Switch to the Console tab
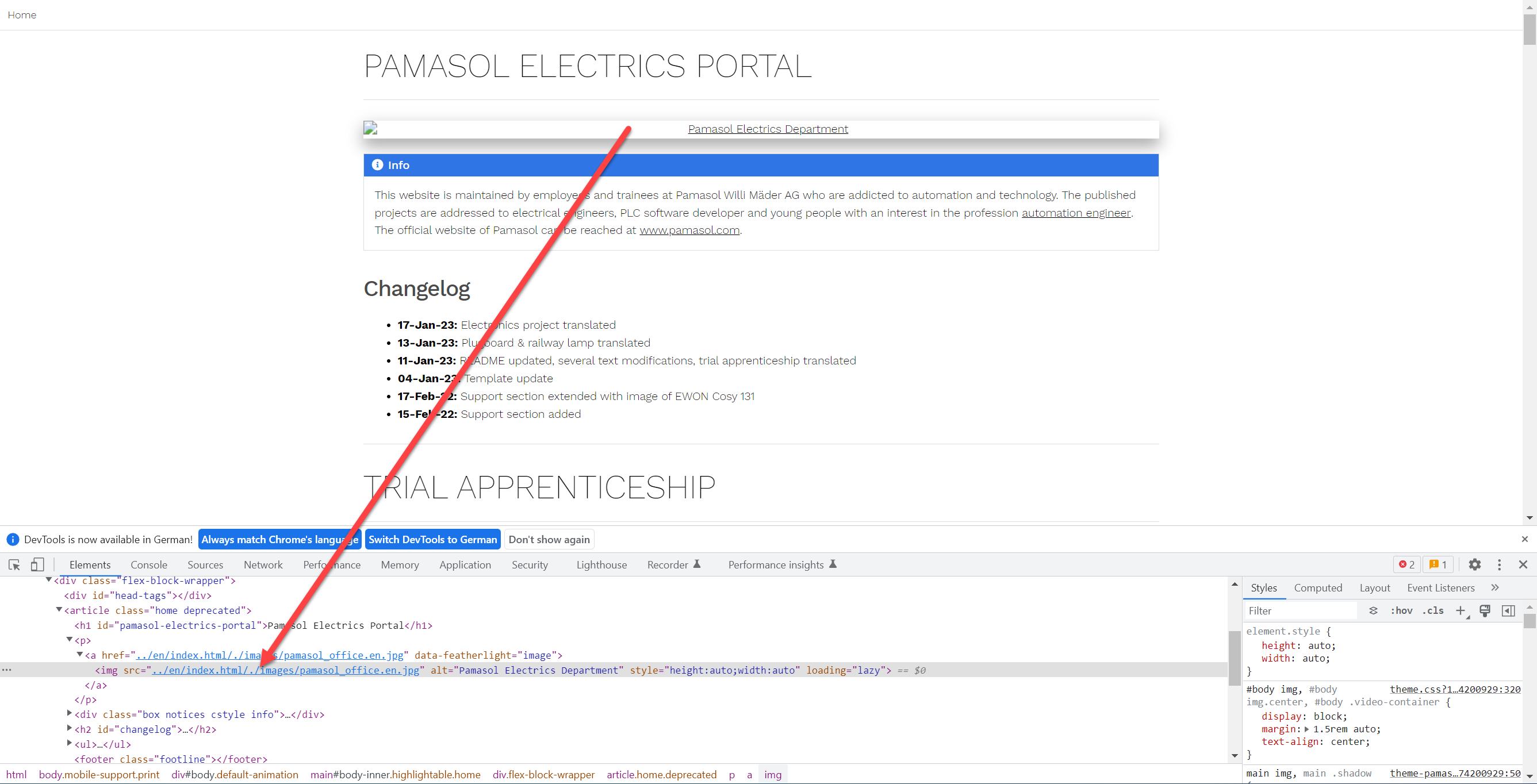The image size is (1537, 784). [x=148, y=564]
